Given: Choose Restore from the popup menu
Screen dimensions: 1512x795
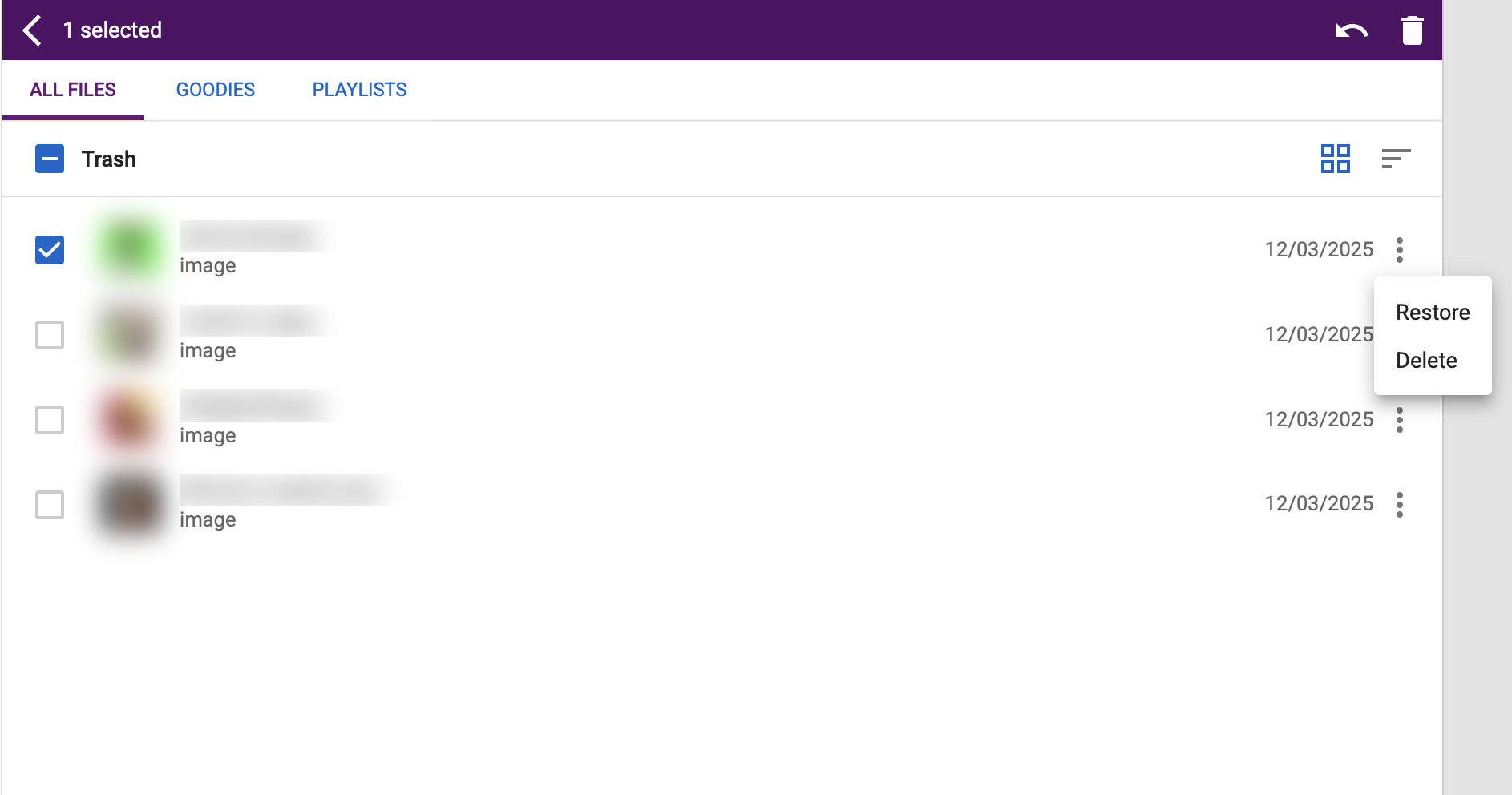Looking at the screenshot, I should point(1433,313).
